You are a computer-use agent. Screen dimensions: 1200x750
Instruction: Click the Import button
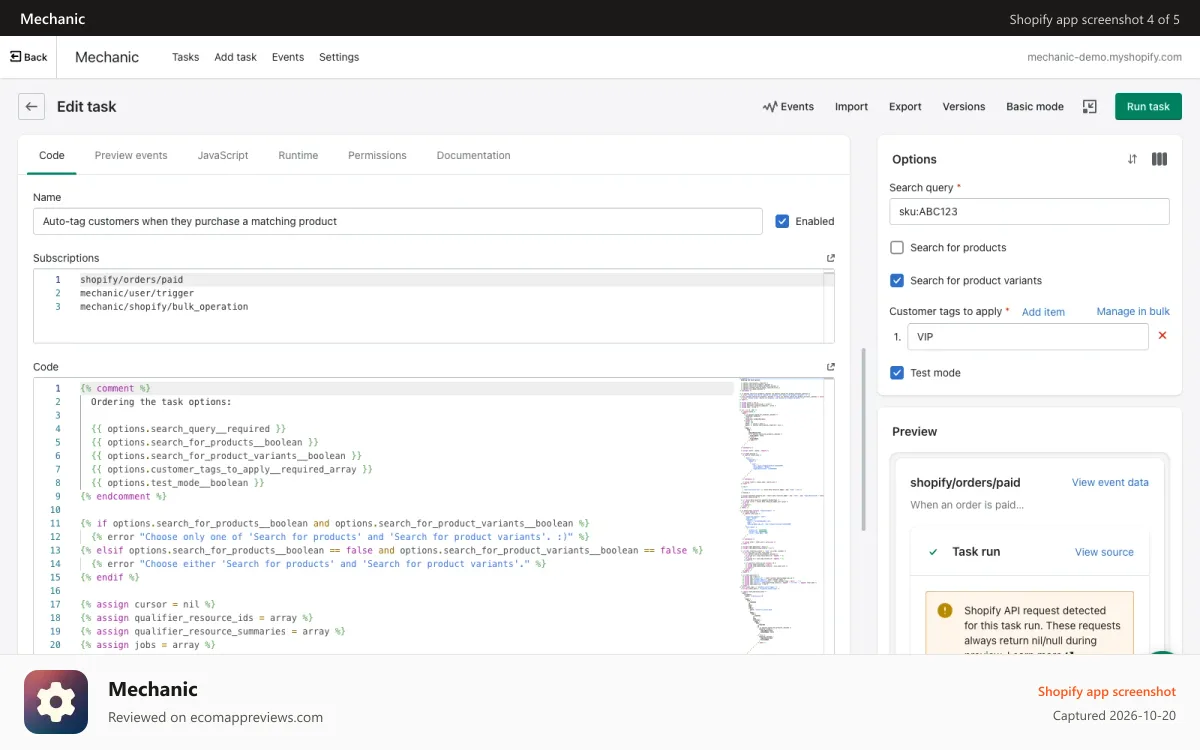coord(851,106)
